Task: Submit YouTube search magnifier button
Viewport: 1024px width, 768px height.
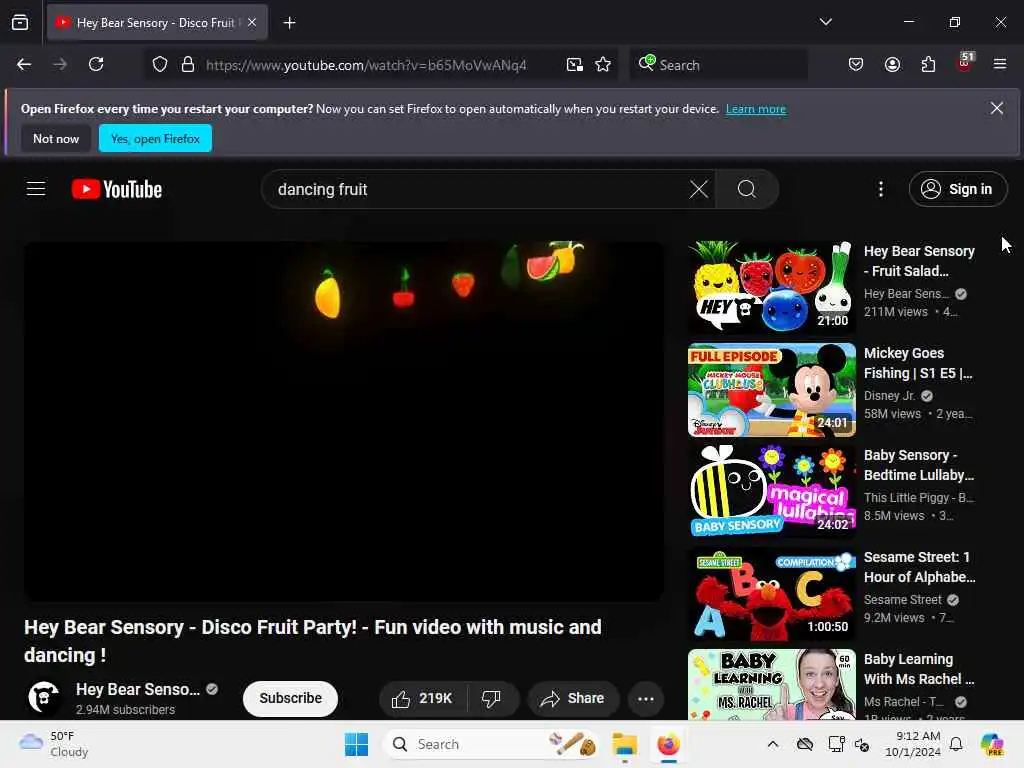Action: point(747,189)
